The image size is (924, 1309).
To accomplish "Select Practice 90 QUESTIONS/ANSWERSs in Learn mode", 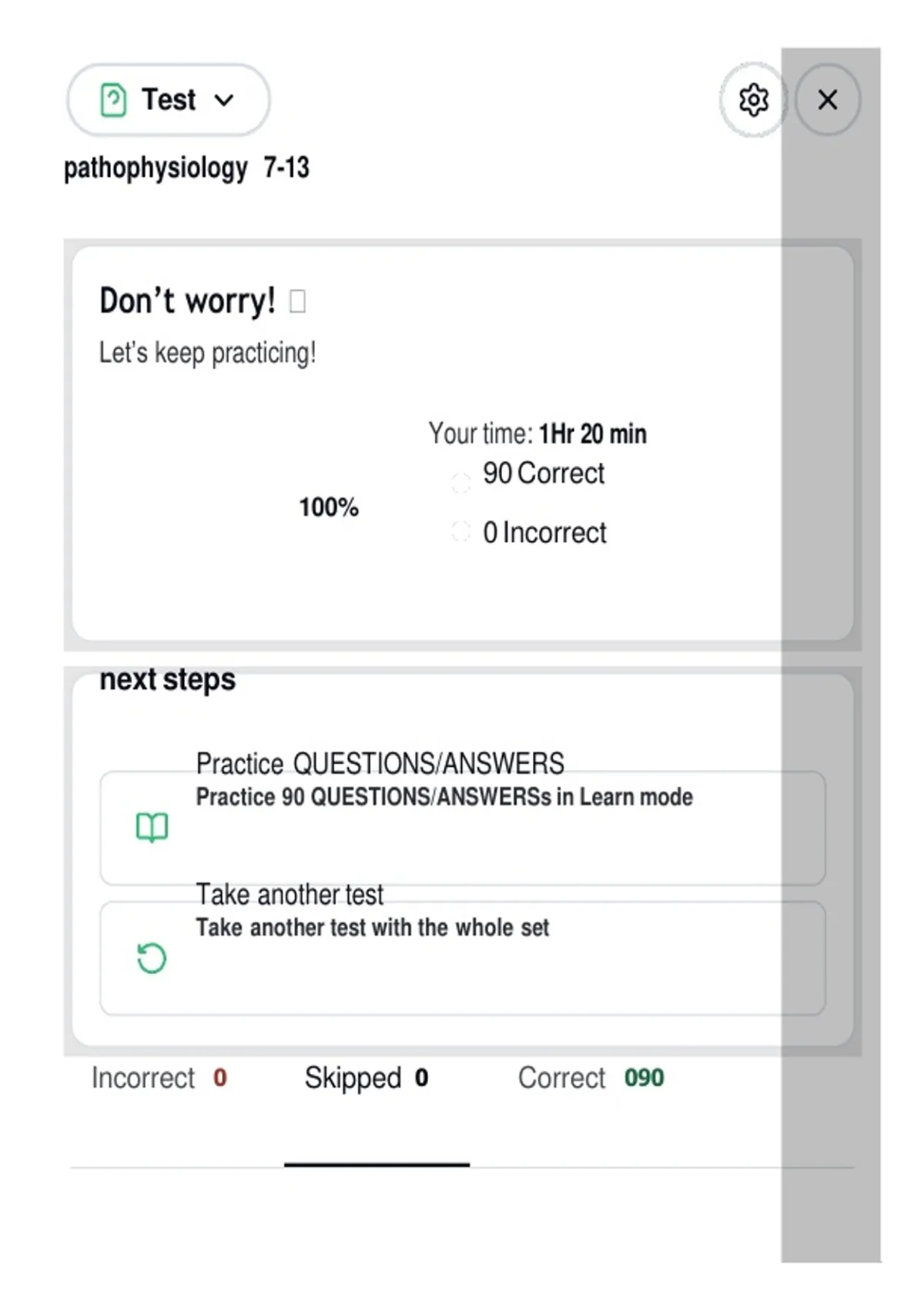I will [463, 828].
